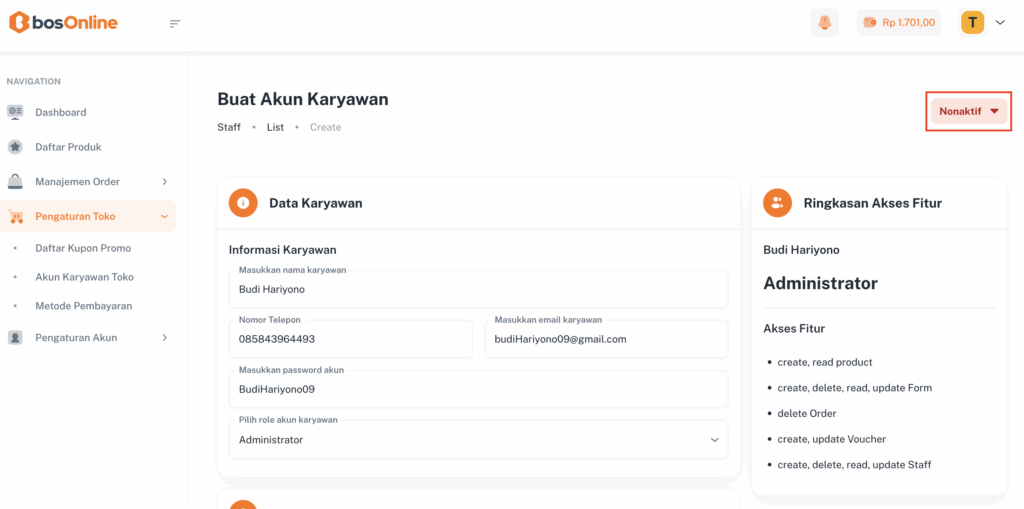The width and height of the screenshot is (1024, 509).
Task: Focus the employee name field Budi Hariyono
Action: [478, 290]
